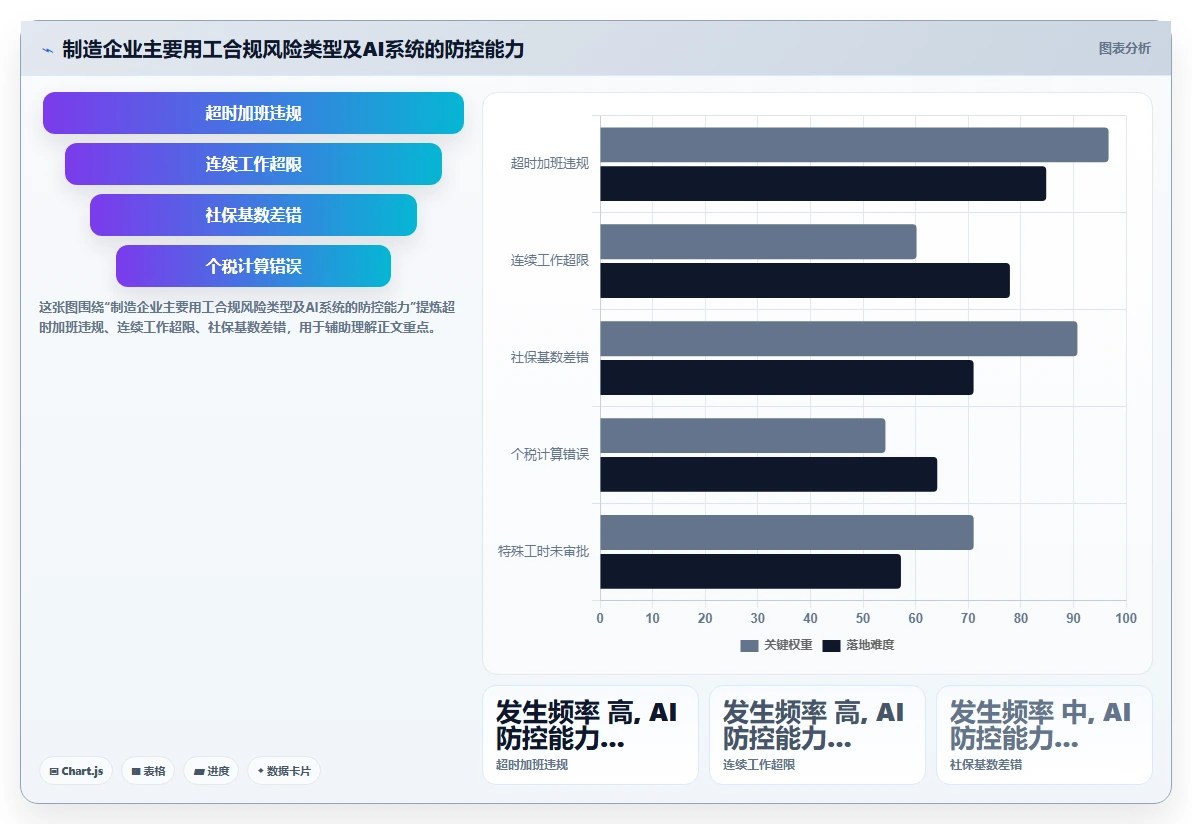Click the 表格 tag chip
This screenshot has height=824, width=1192.
tap(148, 771)
